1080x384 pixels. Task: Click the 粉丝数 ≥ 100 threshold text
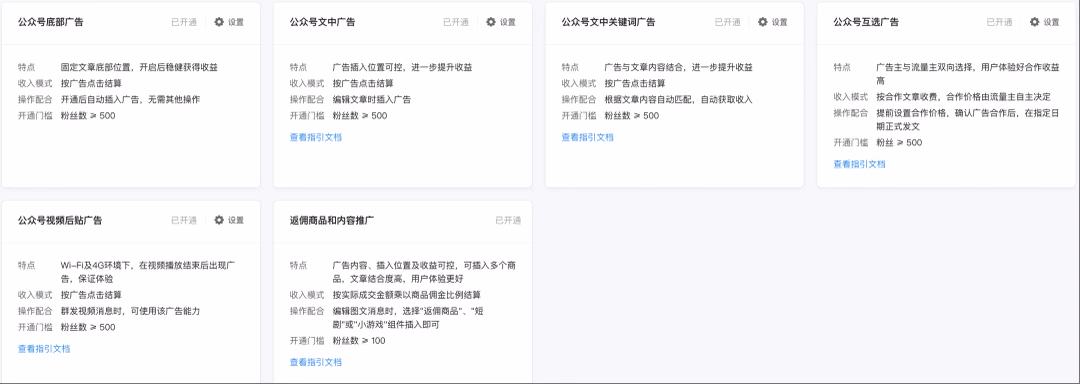(x=359, y=341)
